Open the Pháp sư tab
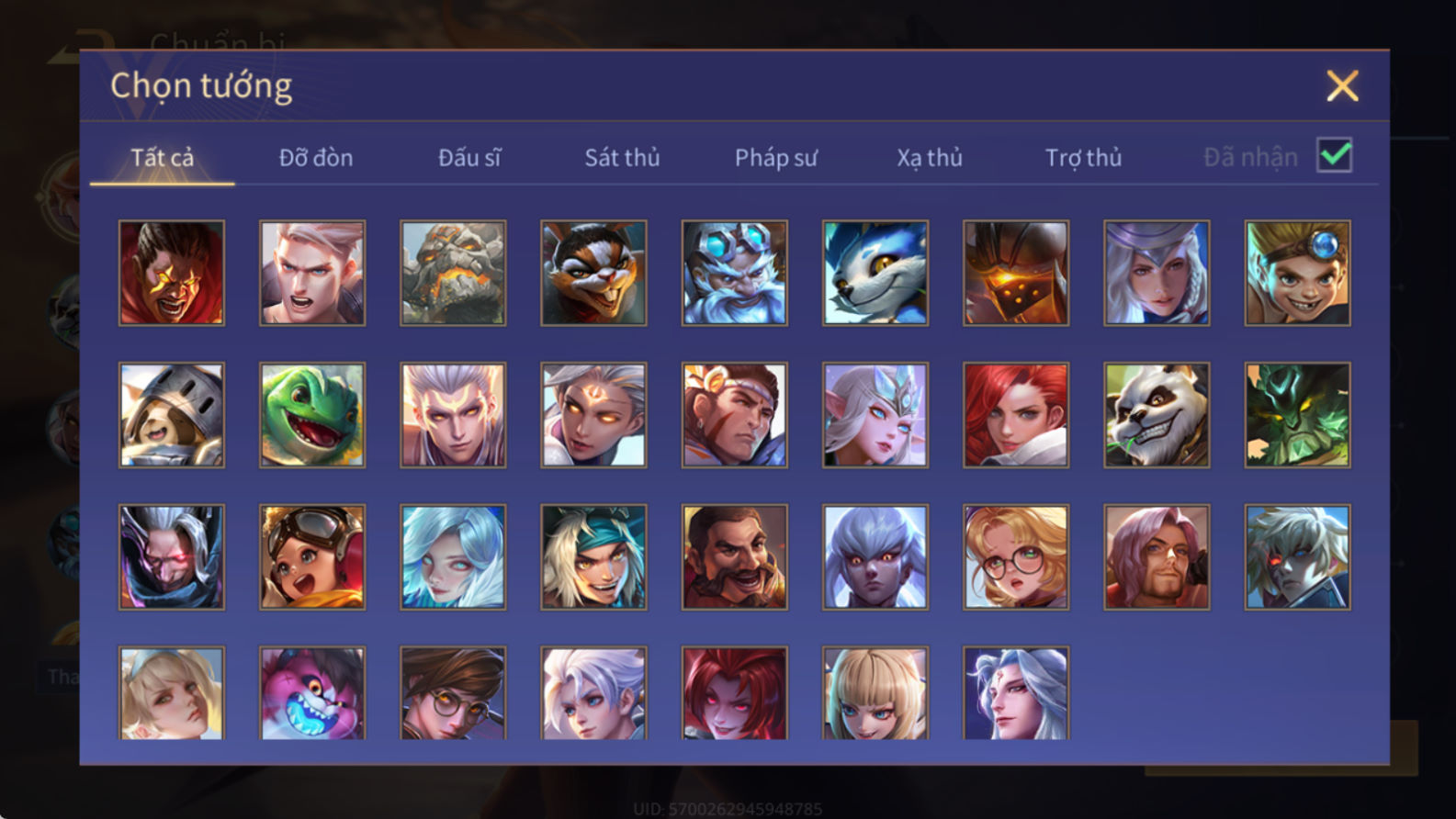This screenshot has width=1456, height=819. [x=776, y=158]
